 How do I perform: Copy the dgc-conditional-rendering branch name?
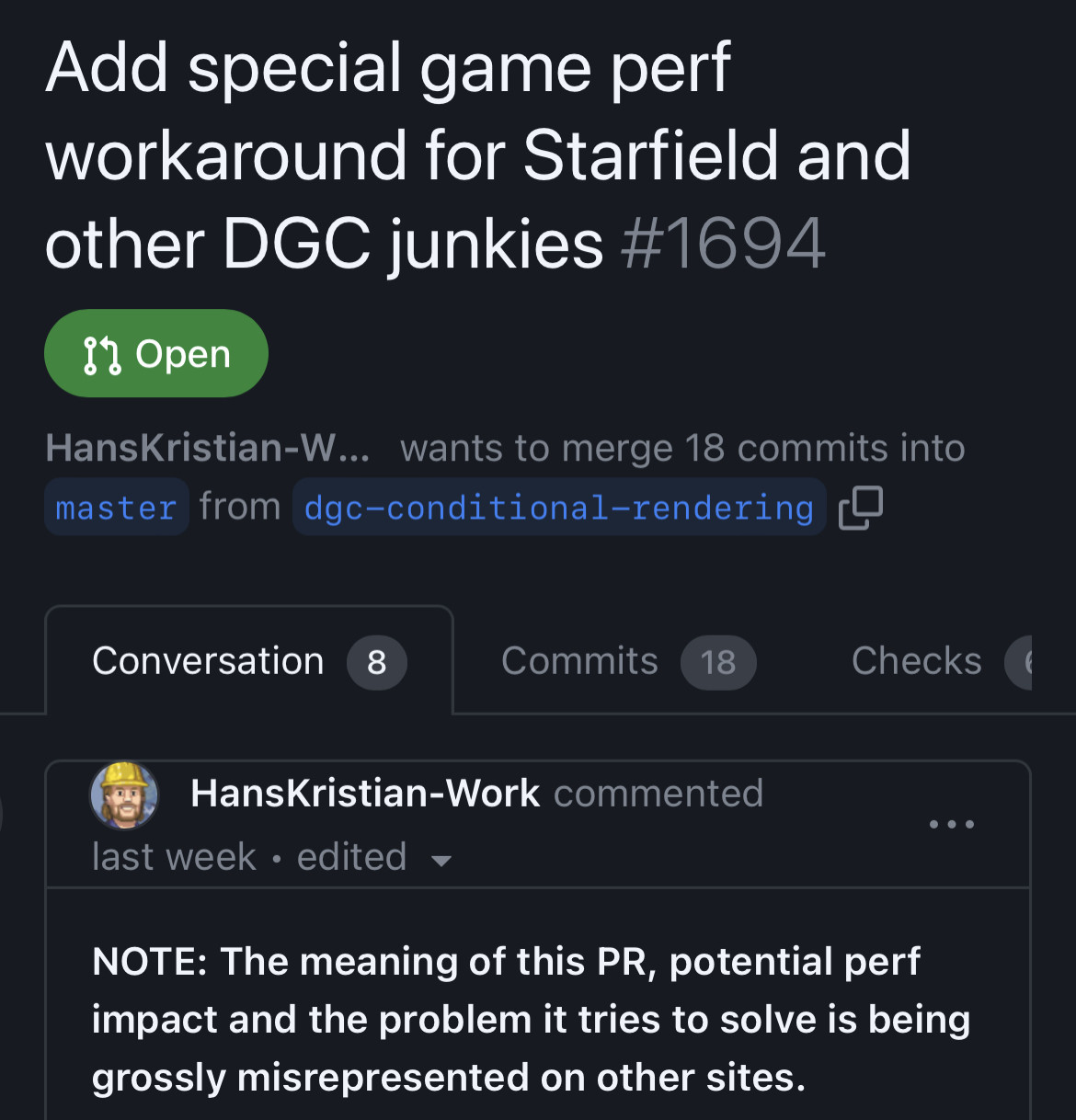coord(861,508)
